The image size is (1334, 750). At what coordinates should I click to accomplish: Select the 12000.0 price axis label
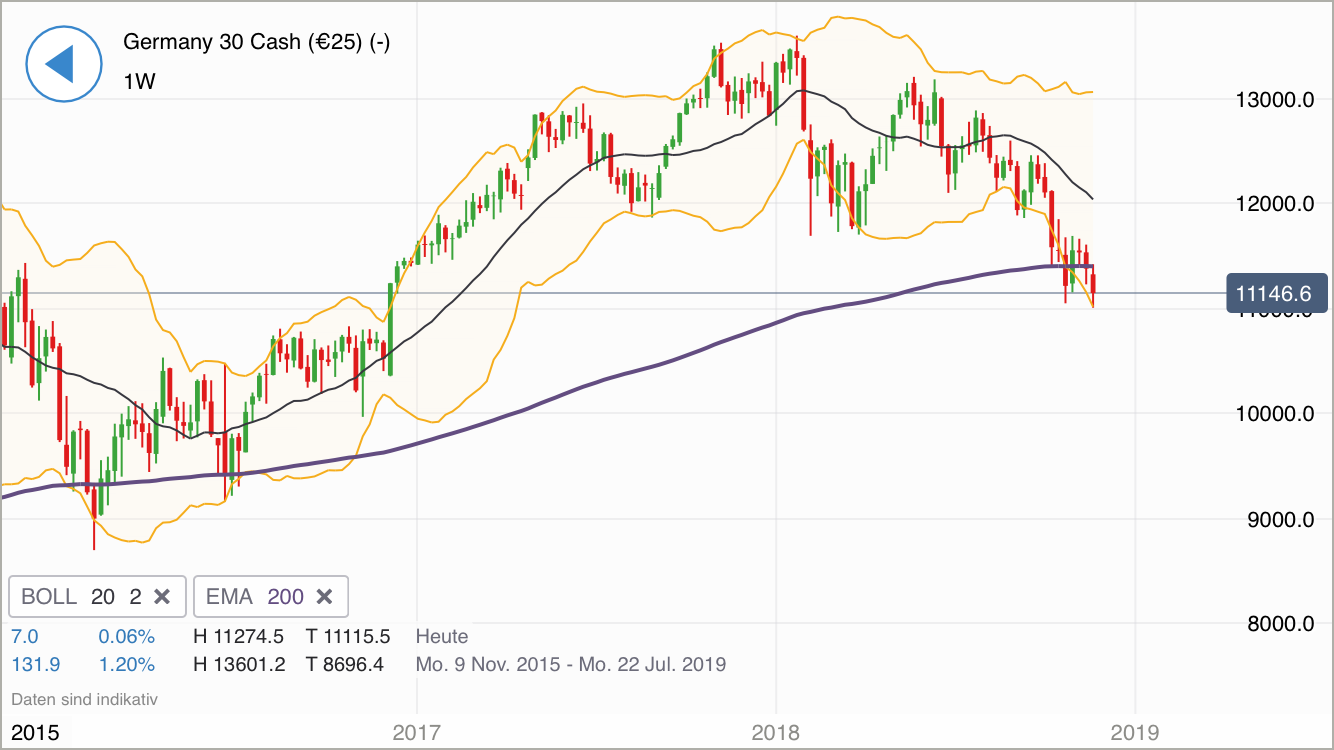click(x=1274, y=205)
